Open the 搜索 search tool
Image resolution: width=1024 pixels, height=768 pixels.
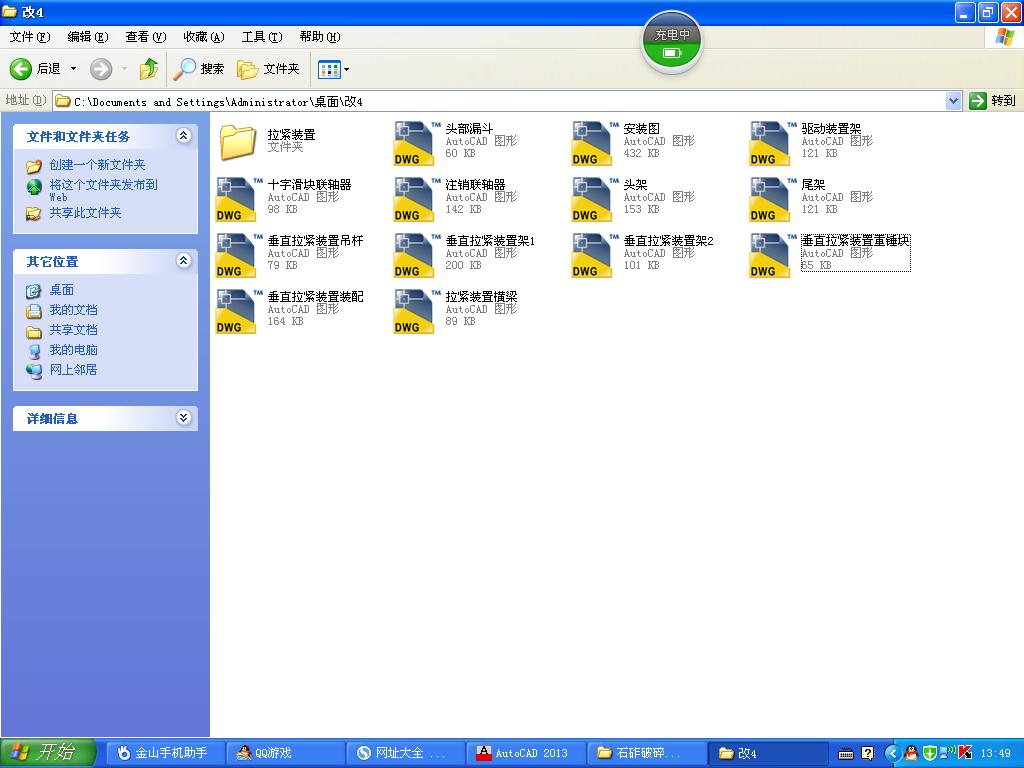[198, 69]
